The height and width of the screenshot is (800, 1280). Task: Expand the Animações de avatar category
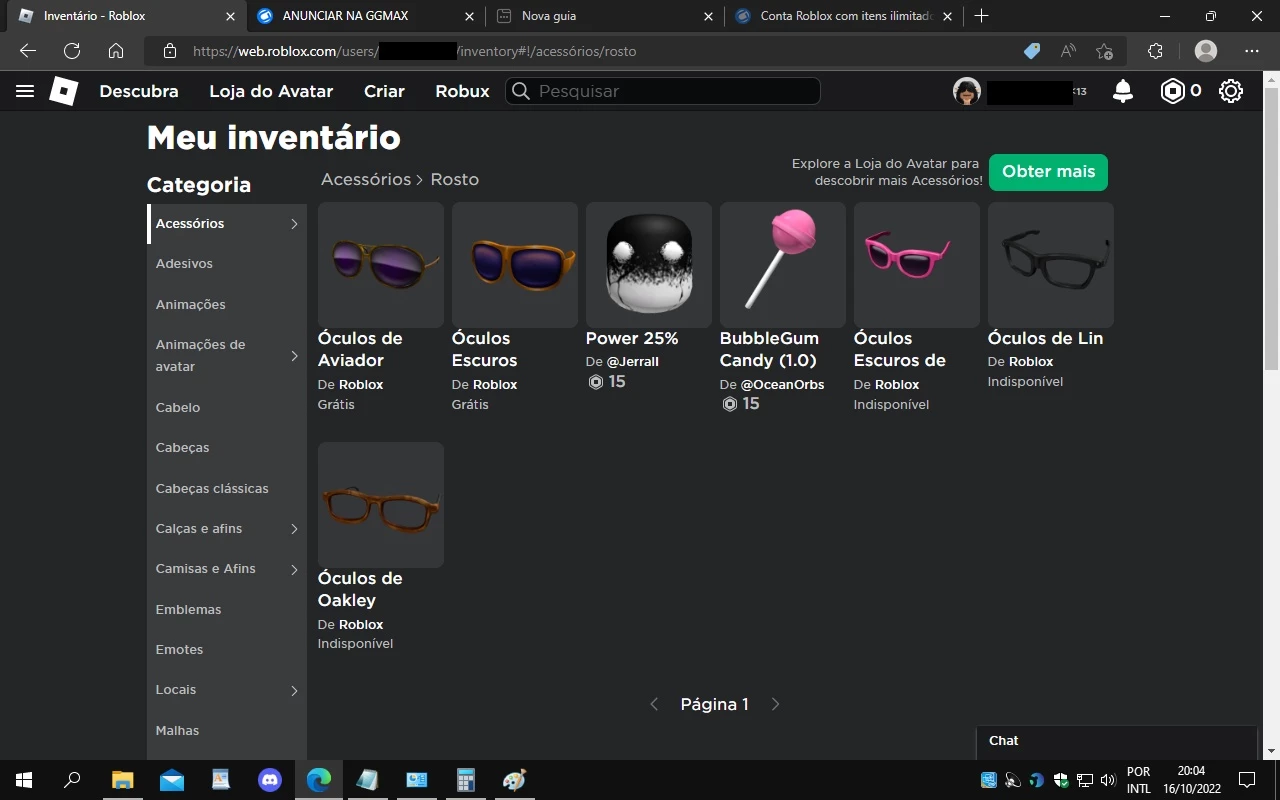pyautogui.click(x=294, y=356)
